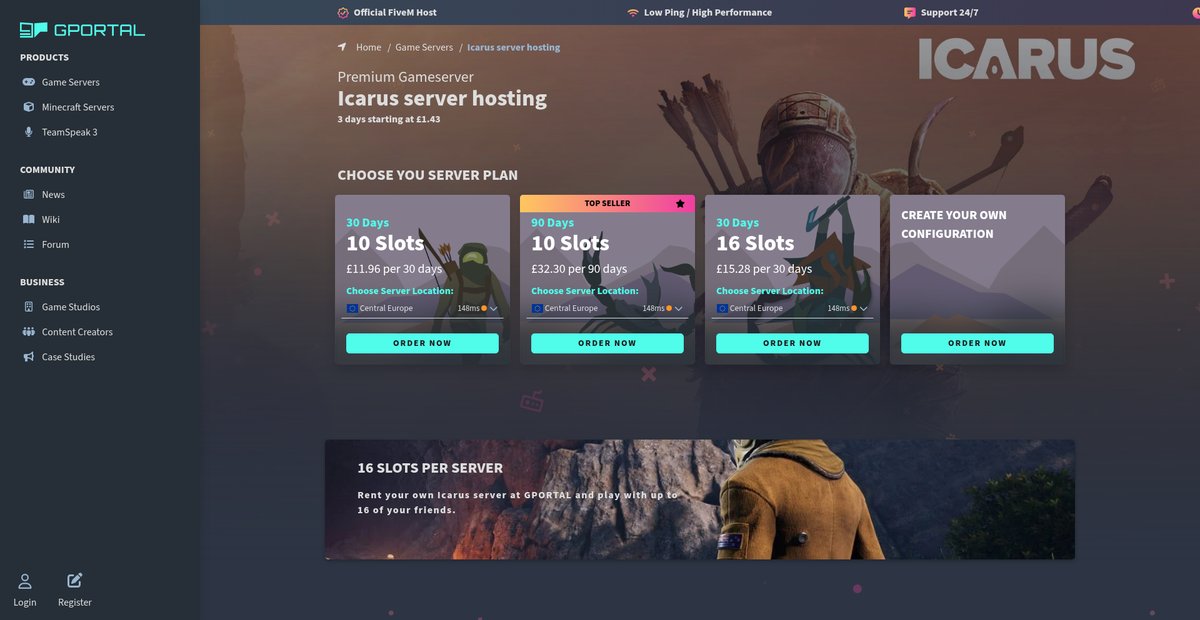Click the Minecraft Servers cube icon
The width and height of the screenshot is (1200, 620).
coord(29,107)
